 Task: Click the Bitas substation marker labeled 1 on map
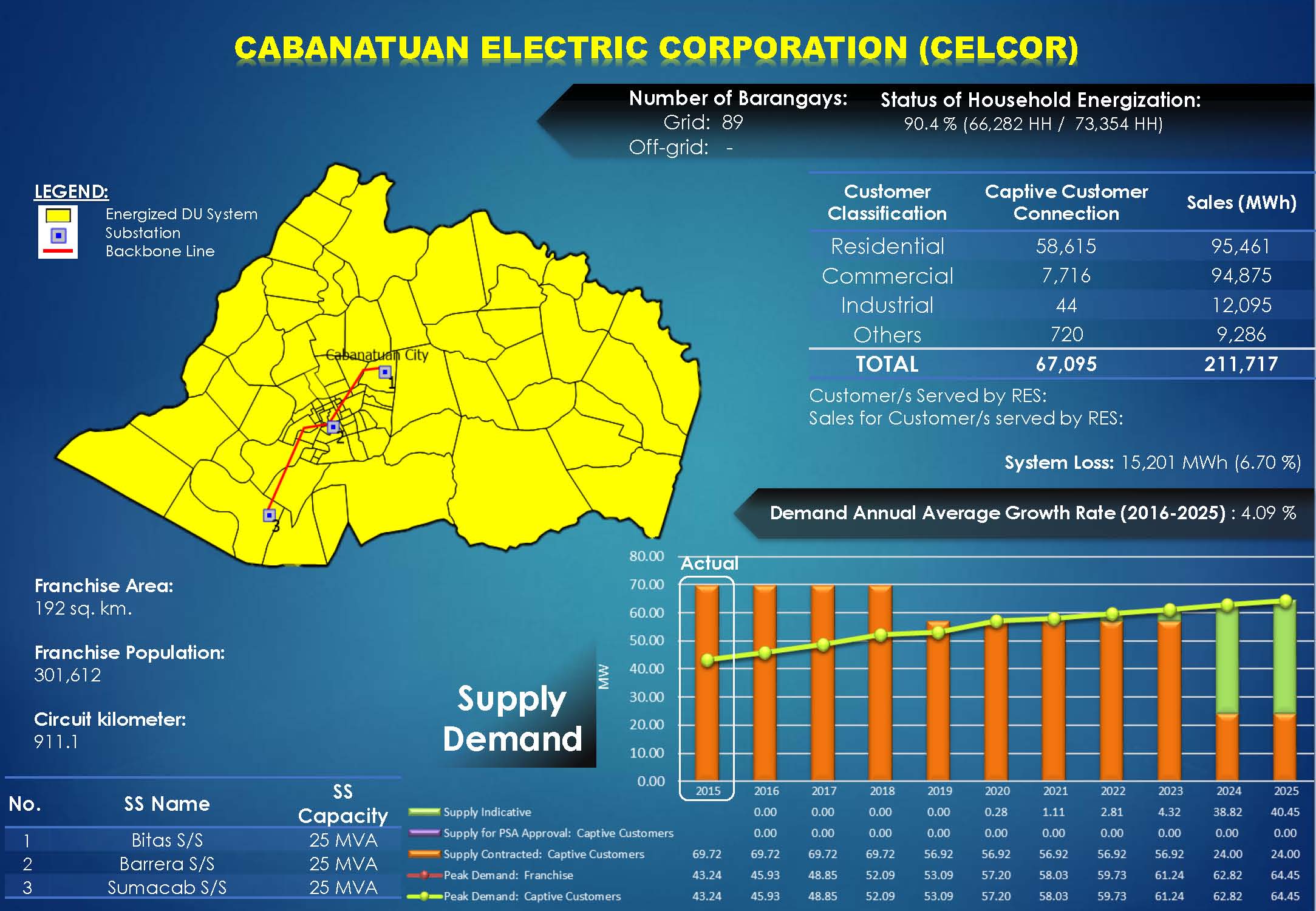click(384, 372)
